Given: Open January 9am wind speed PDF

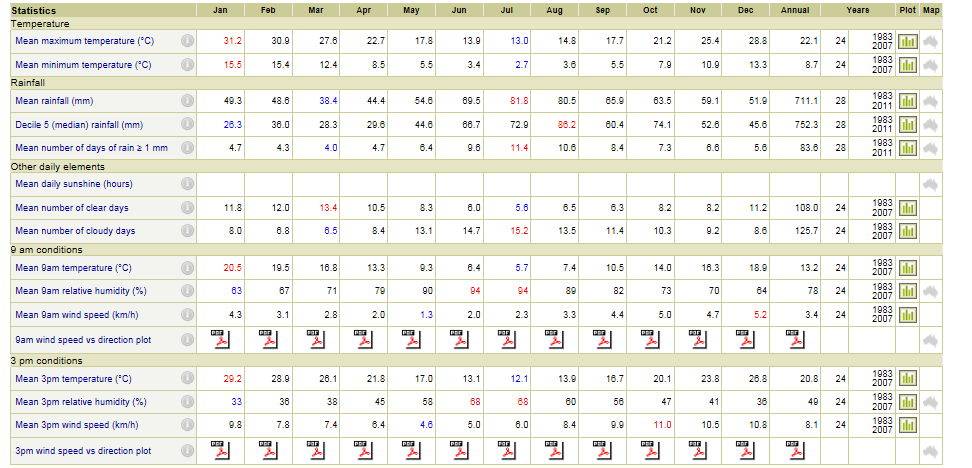Looking at the screenshot, I should (x=220, y=338).
